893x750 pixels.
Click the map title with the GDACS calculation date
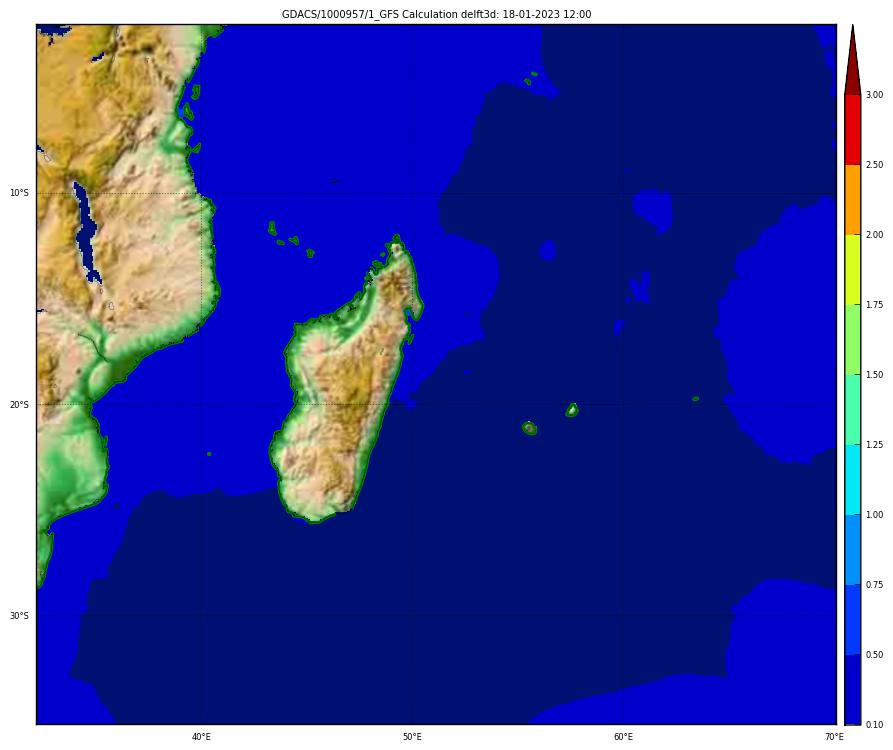tap(436, 14)
